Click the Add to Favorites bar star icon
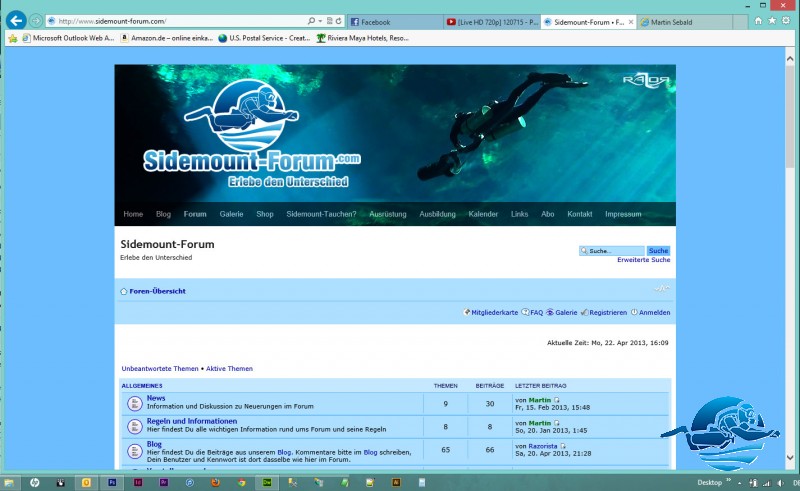The image size is (800, 491). click(x=13, y=38)
